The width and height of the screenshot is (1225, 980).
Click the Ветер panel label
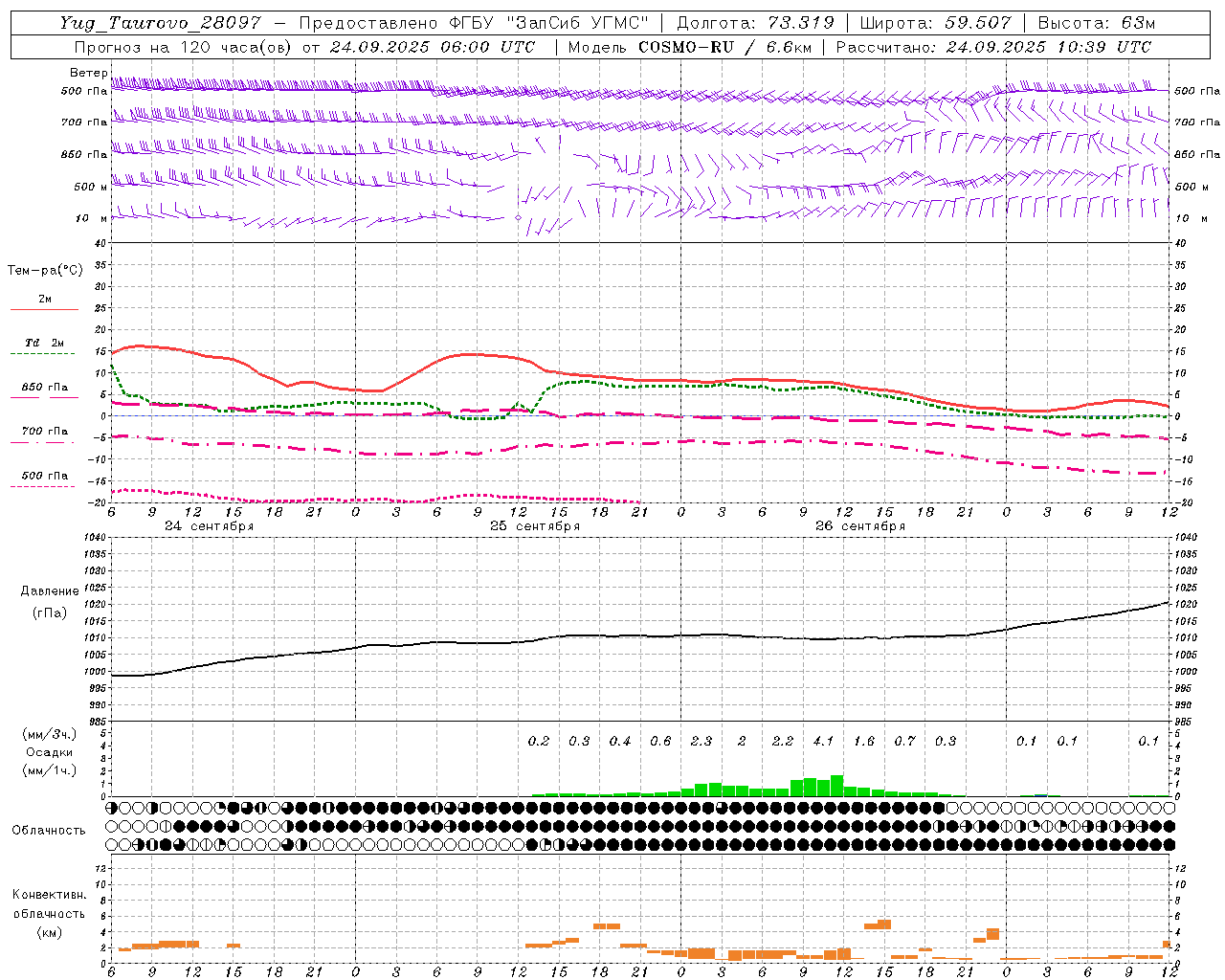(x=88, y=73)
